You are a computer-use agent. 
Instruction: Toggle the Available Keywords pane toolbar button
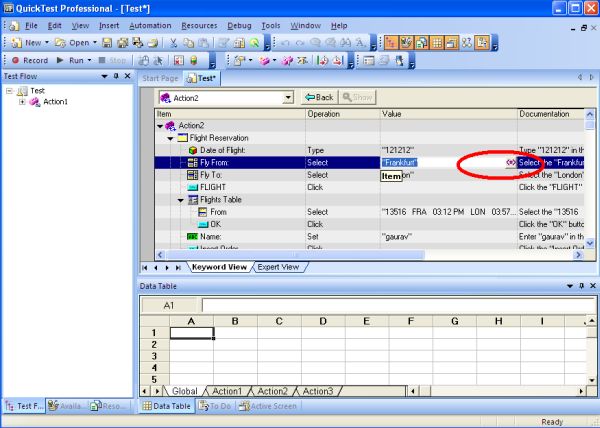[406, 43]
